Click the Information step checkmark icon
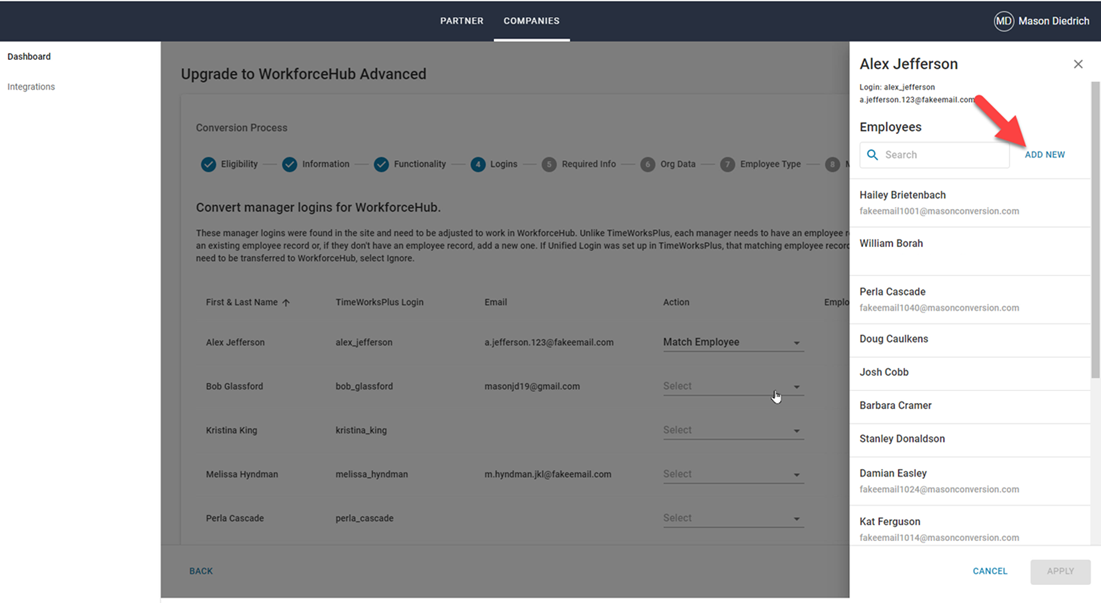Screen dimensions: 1101x603 pos(289,164)
